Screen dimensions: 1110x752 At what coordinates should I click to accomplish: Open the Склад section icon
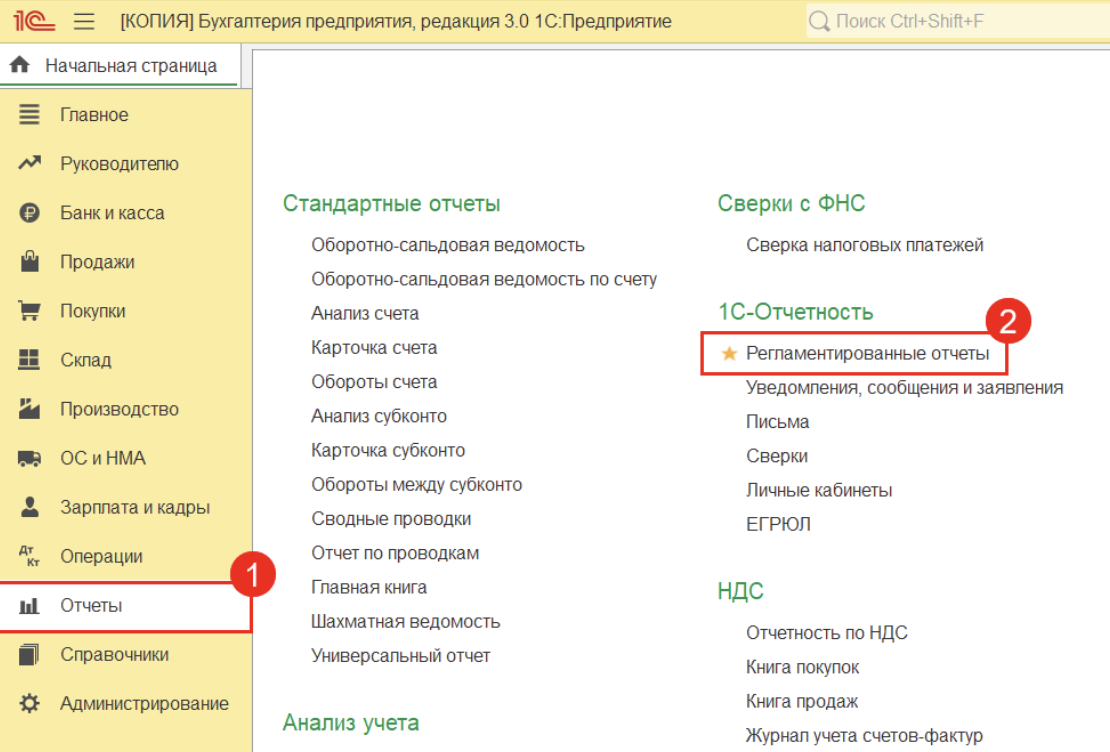(27, 359)
